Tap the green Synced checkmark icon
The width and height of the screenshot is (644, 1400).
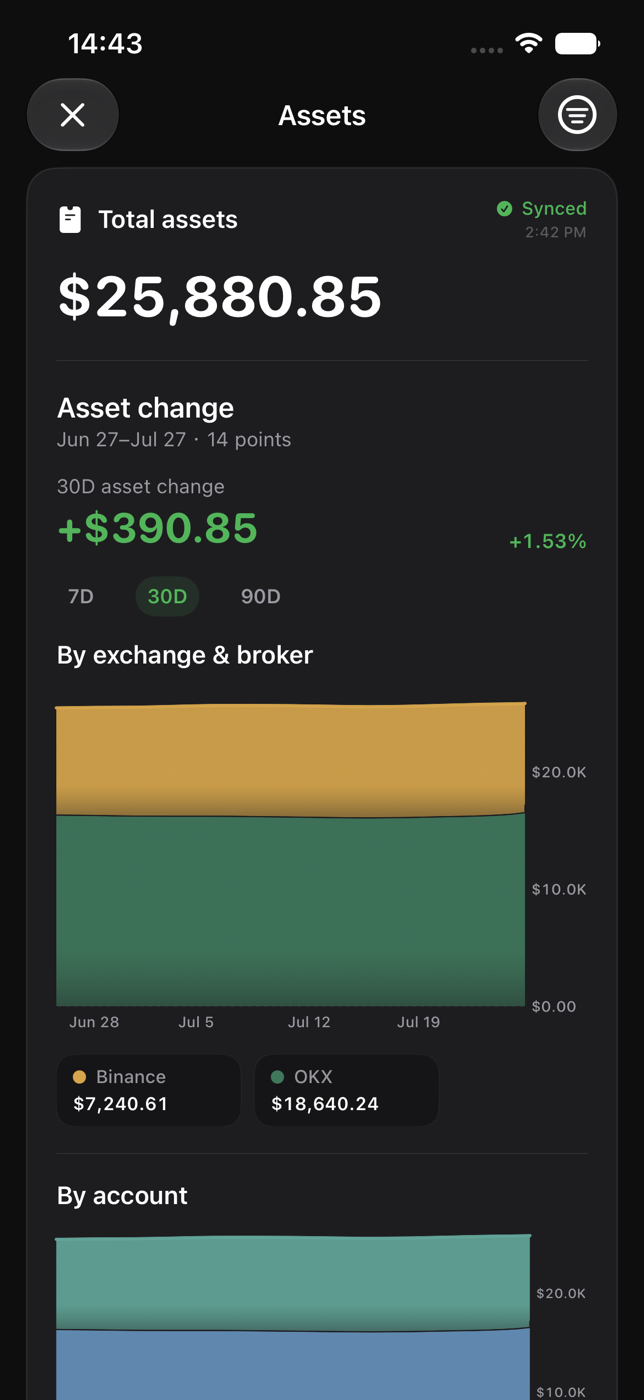pos(505,208)
